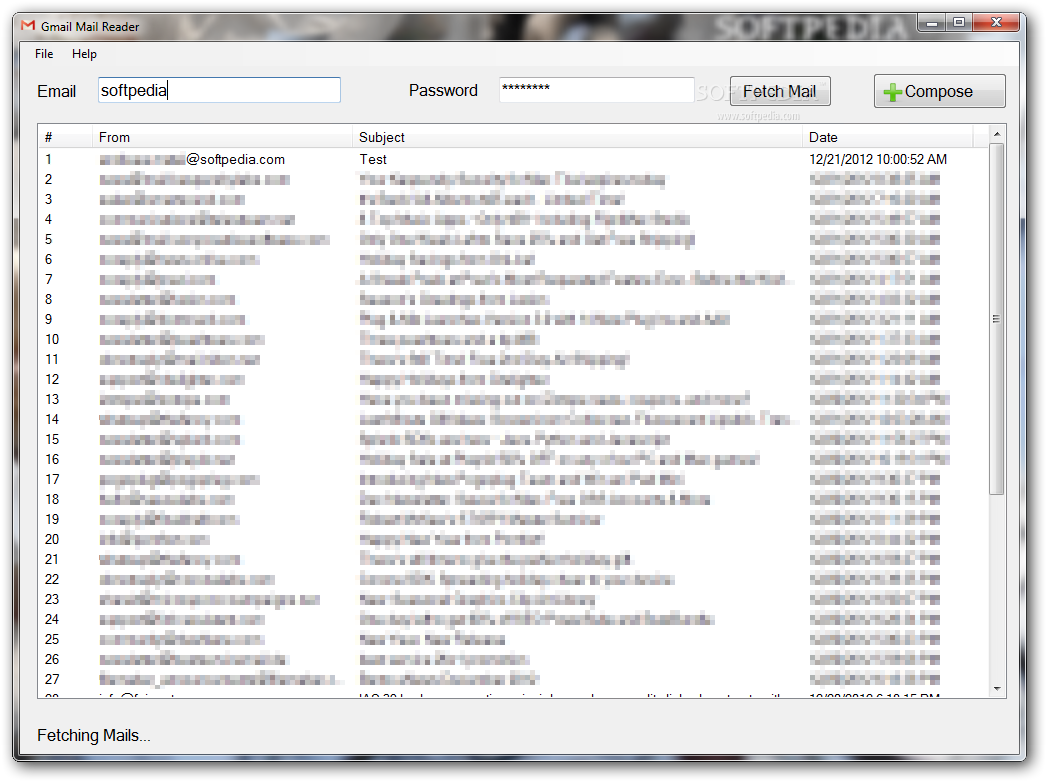Sort by the From column header

pyautogui.click(x=222, y=138)
